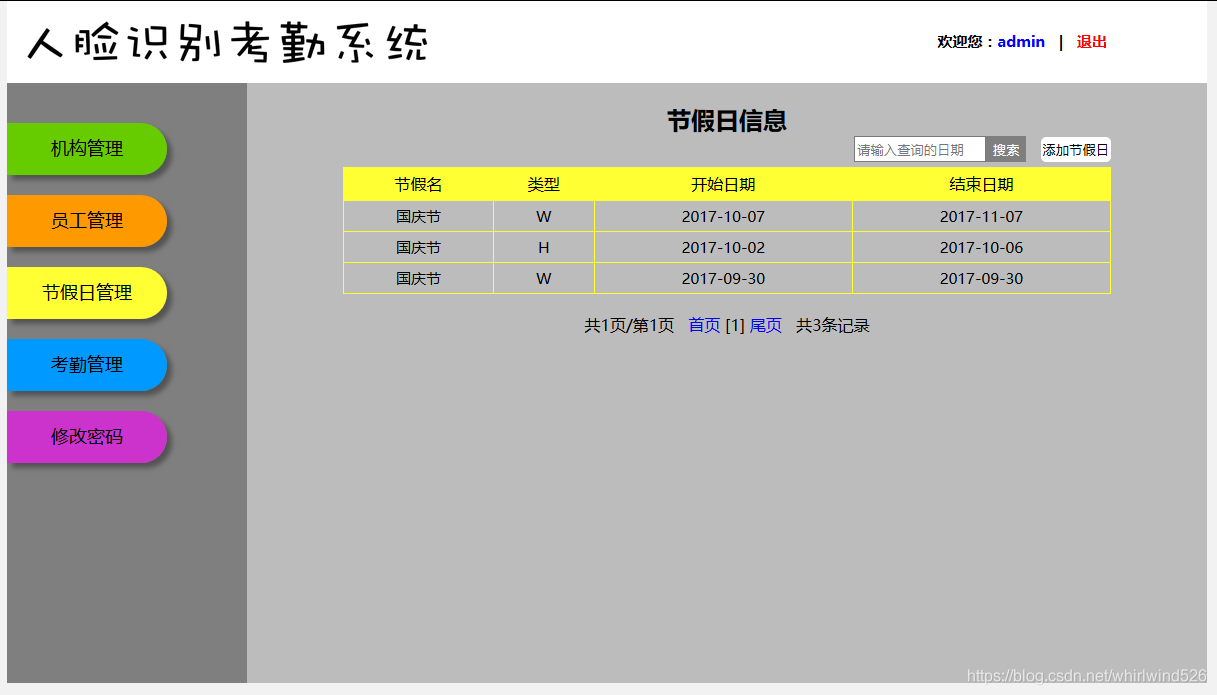The image size is (1217, 695).
Task: Click the 共1页/第1页 page indicator
Action: click(629, 326)
